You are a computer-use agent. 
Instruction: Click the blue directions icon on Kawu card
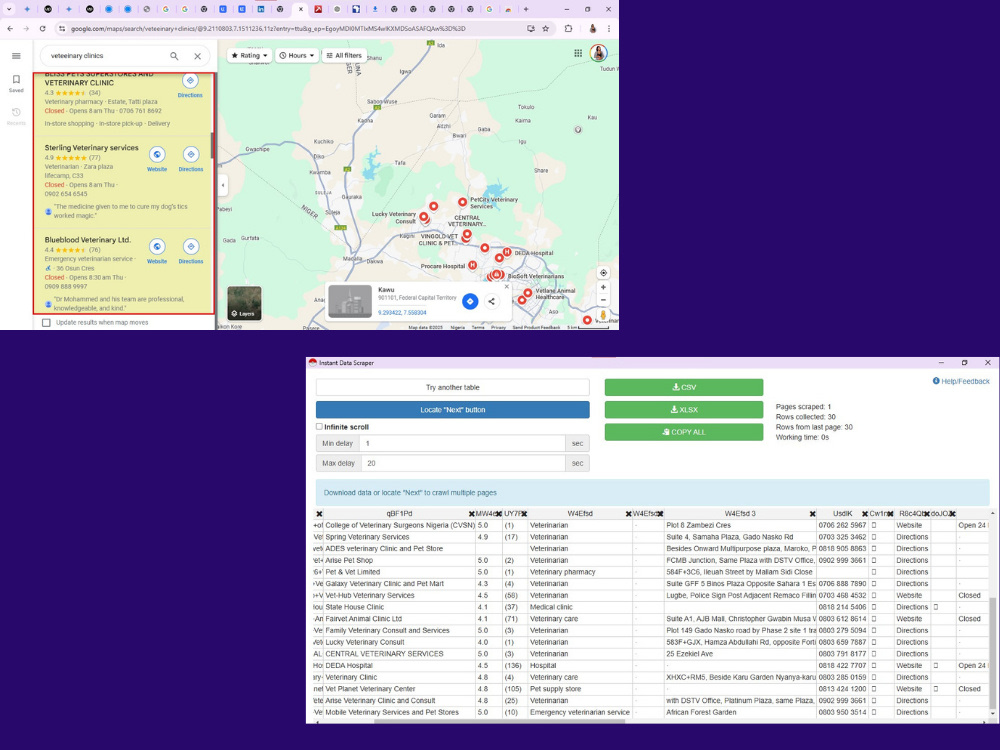pos(470,301)
